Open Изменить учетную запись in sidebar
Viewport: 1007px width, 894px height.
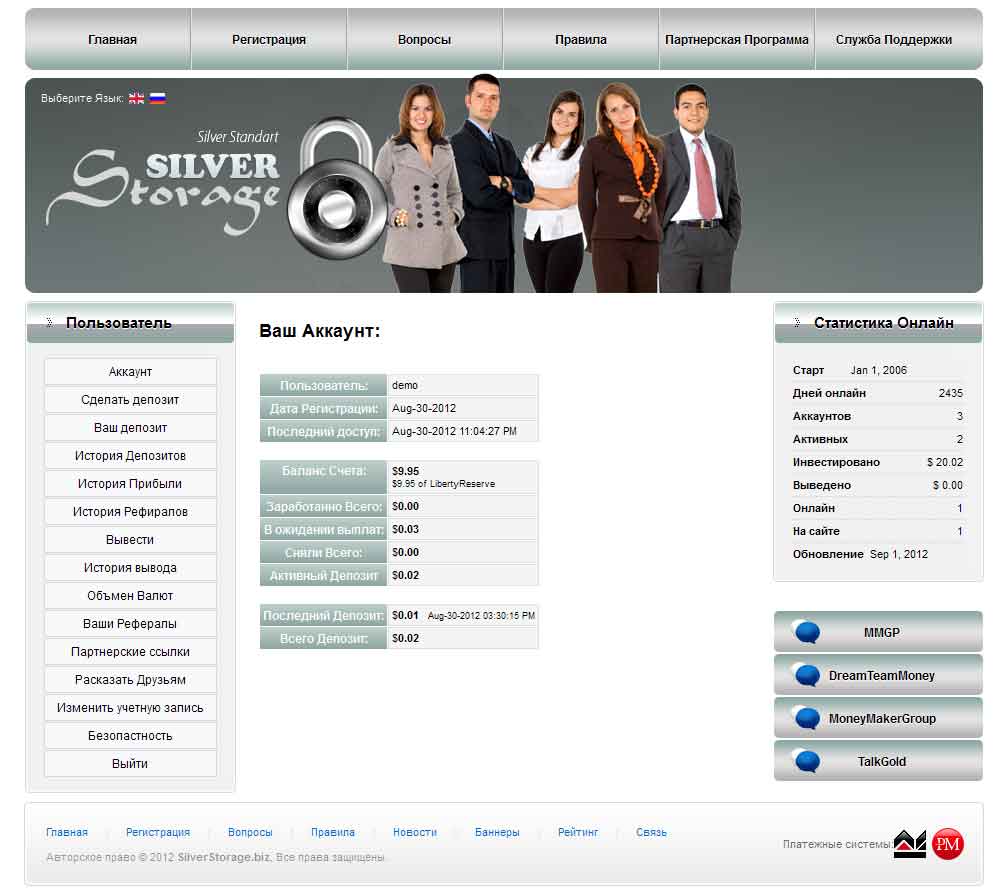click(x=130, y=708)
